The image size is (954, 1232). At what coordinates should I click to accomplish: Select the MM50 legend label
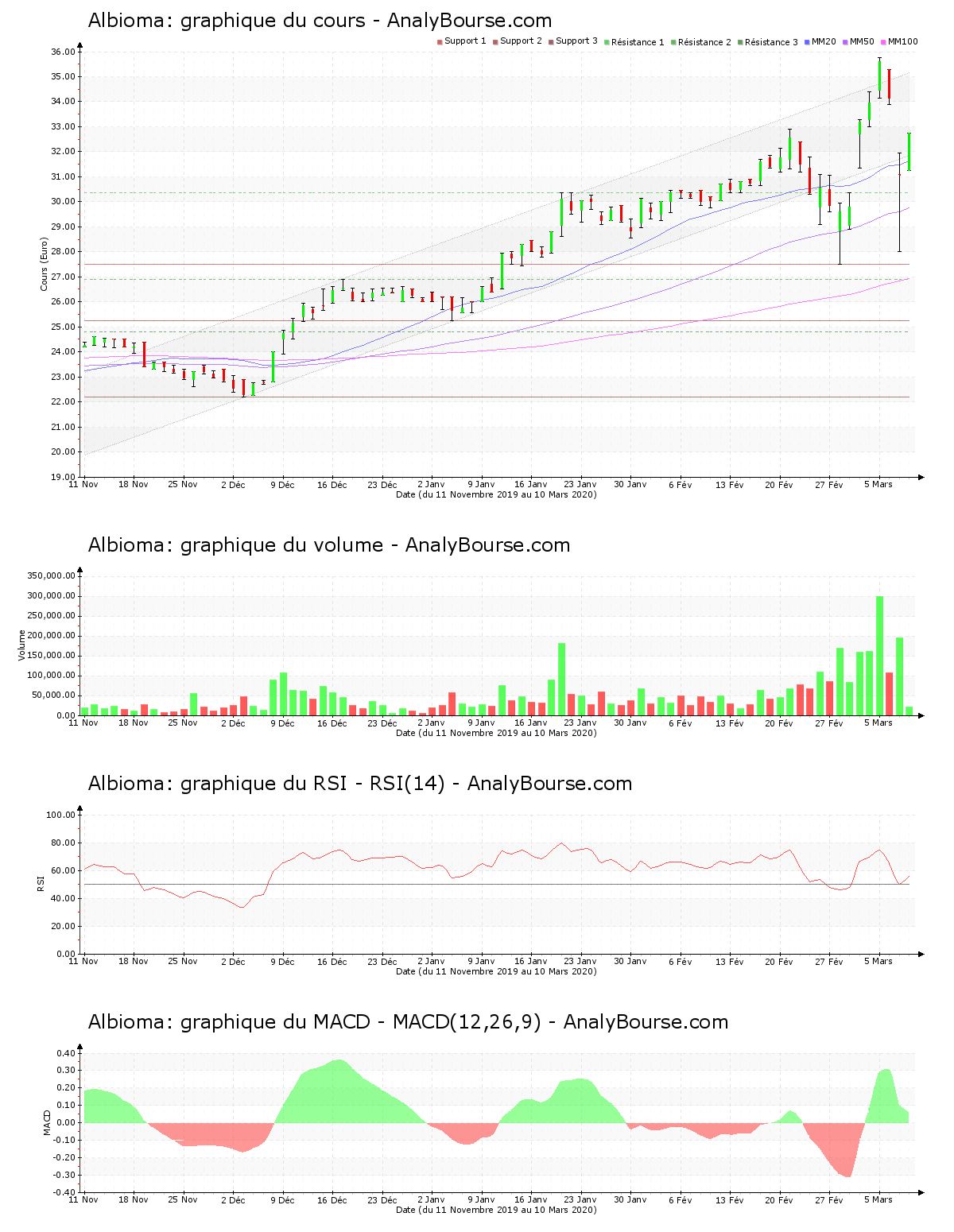click(862, 41)
